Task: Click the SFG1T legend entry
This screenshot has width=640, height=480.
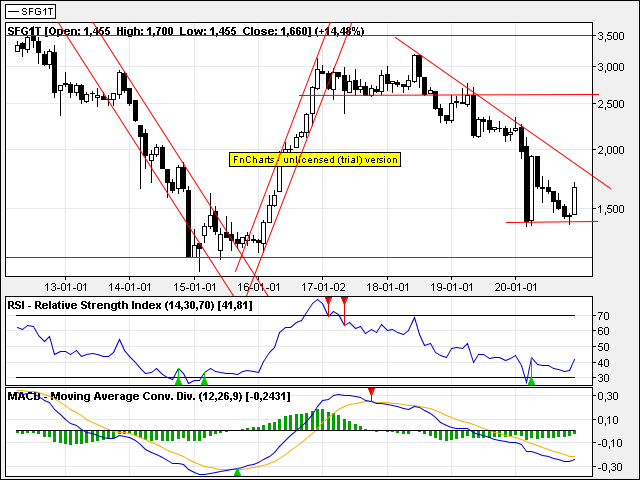Action: pos(31,11)
